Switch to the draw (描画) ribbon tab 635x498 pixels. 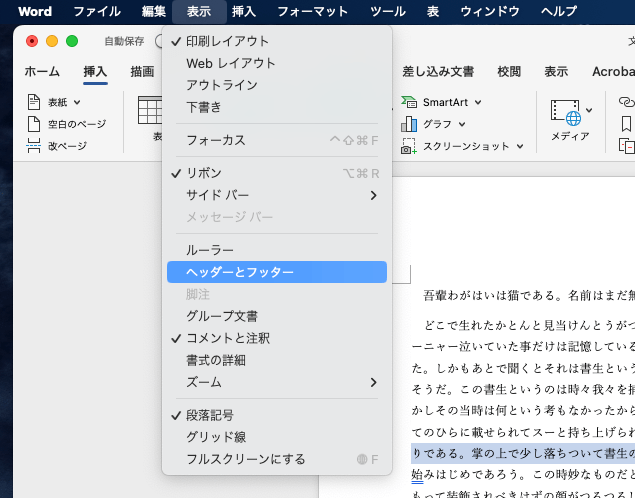pyautogui.click(x=142, y=72)
